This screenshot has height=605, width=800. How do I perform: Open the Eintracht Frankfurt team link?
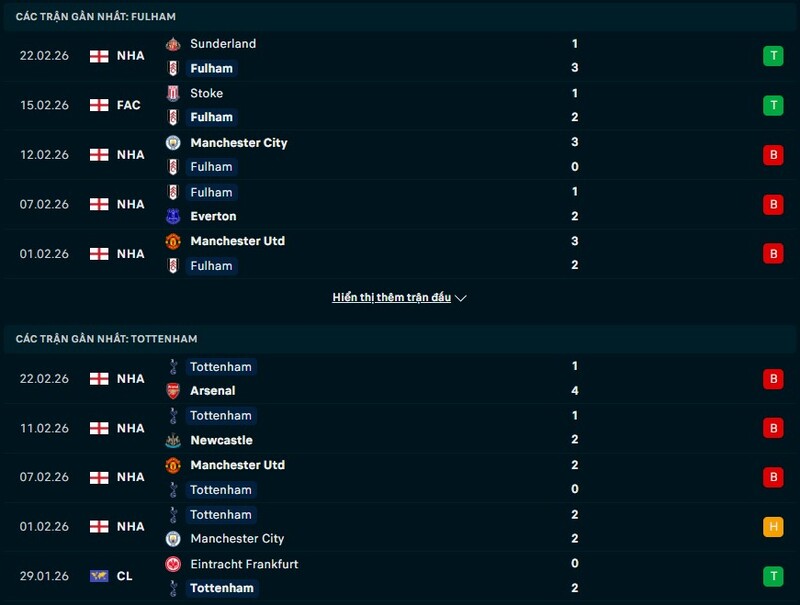point(244,564)
